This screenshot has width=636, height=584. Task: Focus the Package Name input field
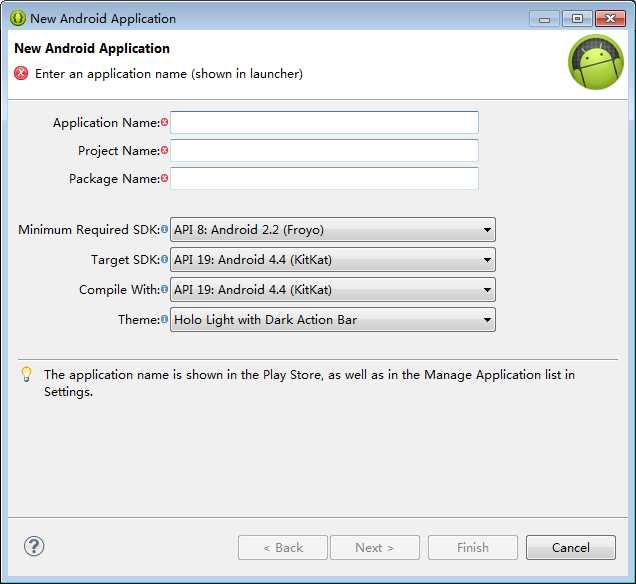[x=324, y=178]
